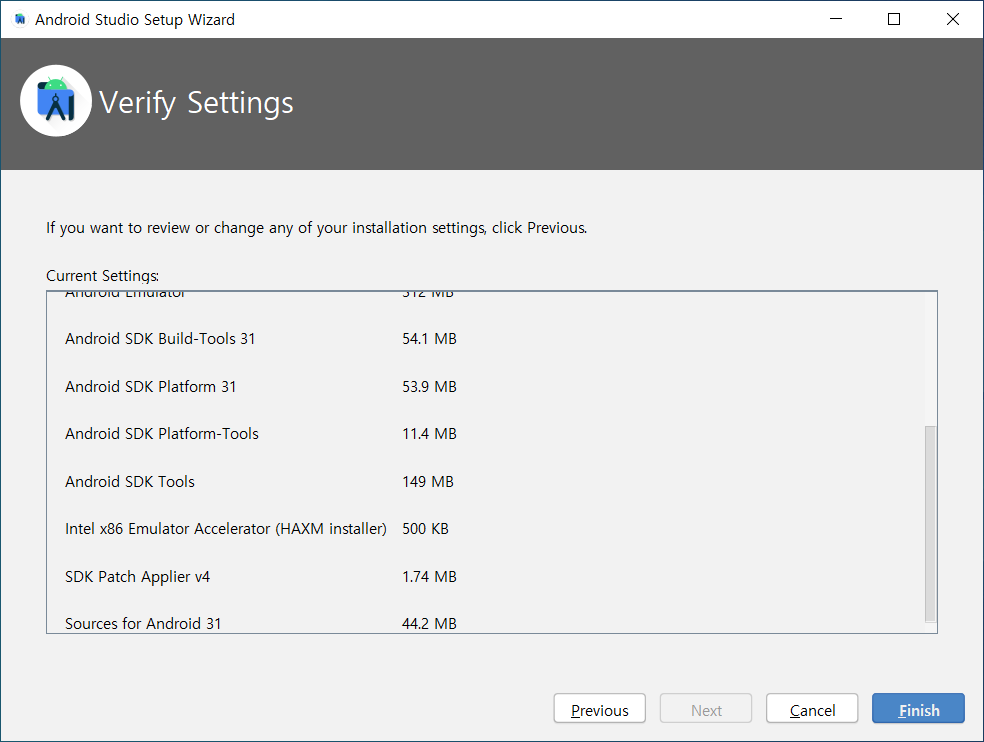Viewport: 984px width, 742px height.
Task: Click the review installation settings instruction text
Action: click(x=316, y=228)
